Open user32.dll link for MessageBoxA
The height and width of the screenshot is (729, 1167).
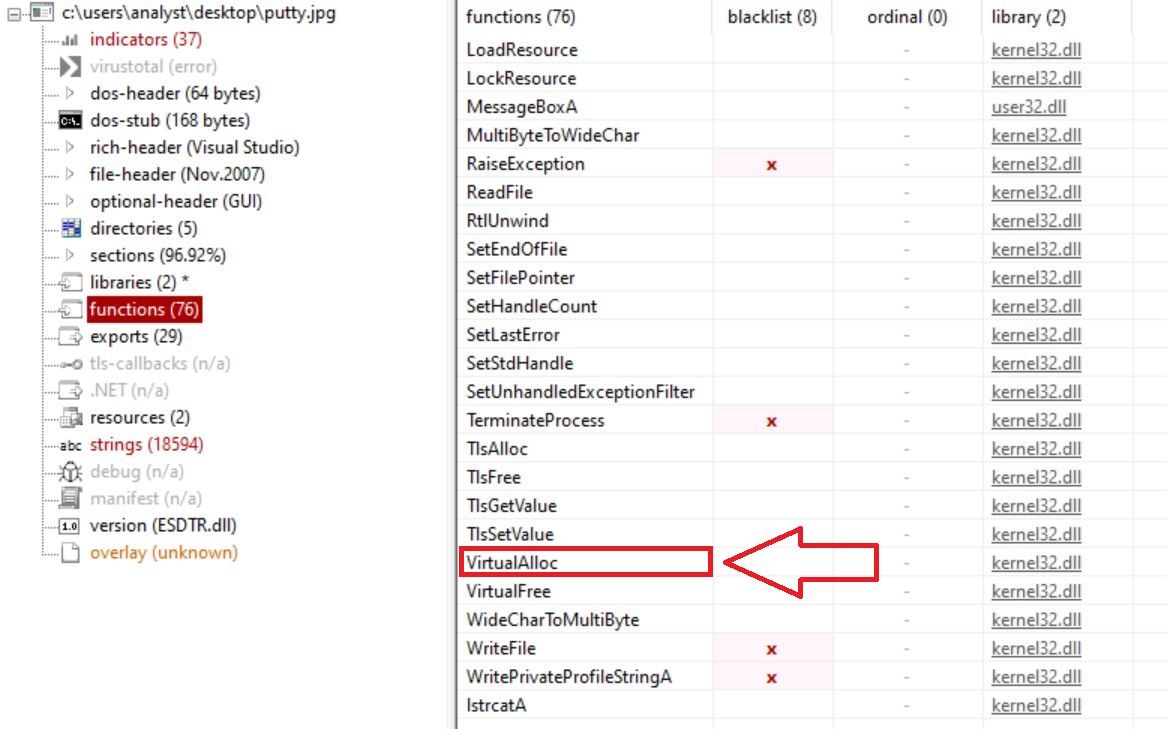(x=1028, y=107)
